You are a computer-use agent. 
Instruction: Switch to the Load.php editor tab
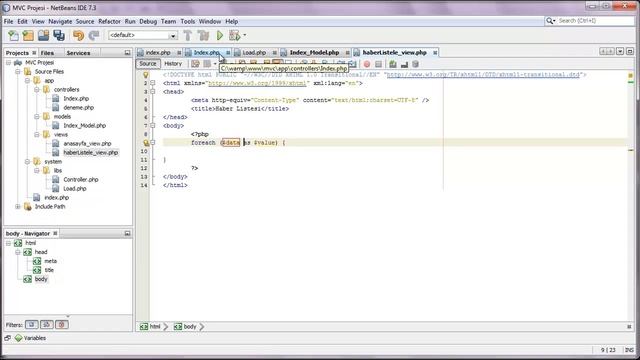coord(254,53)
